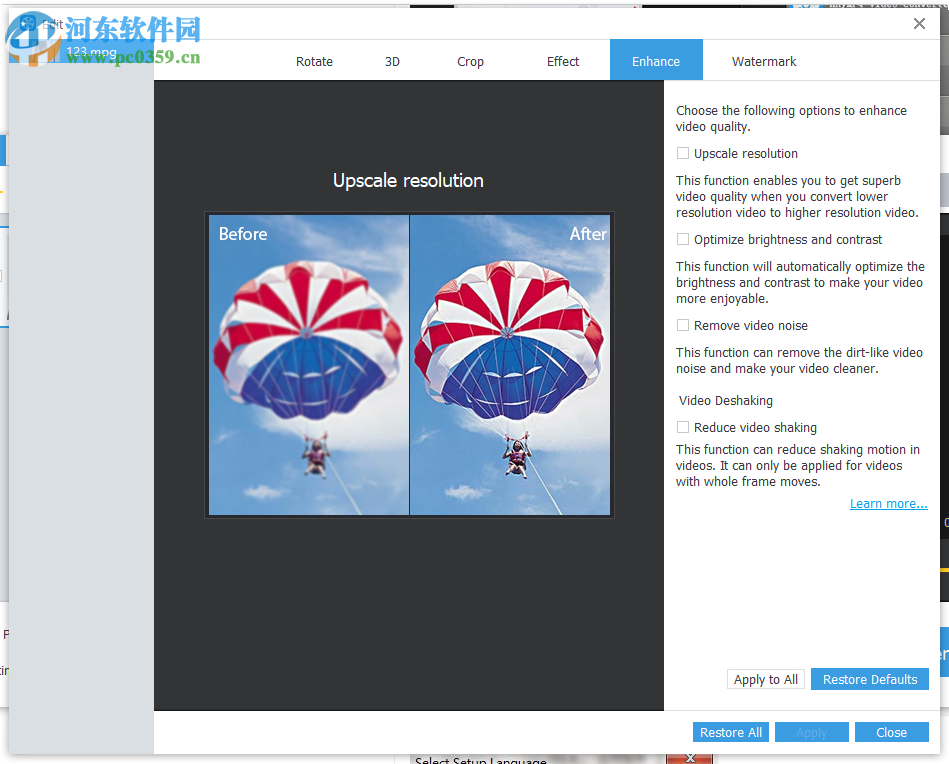Enable Remove video noise

pos(683,325)
